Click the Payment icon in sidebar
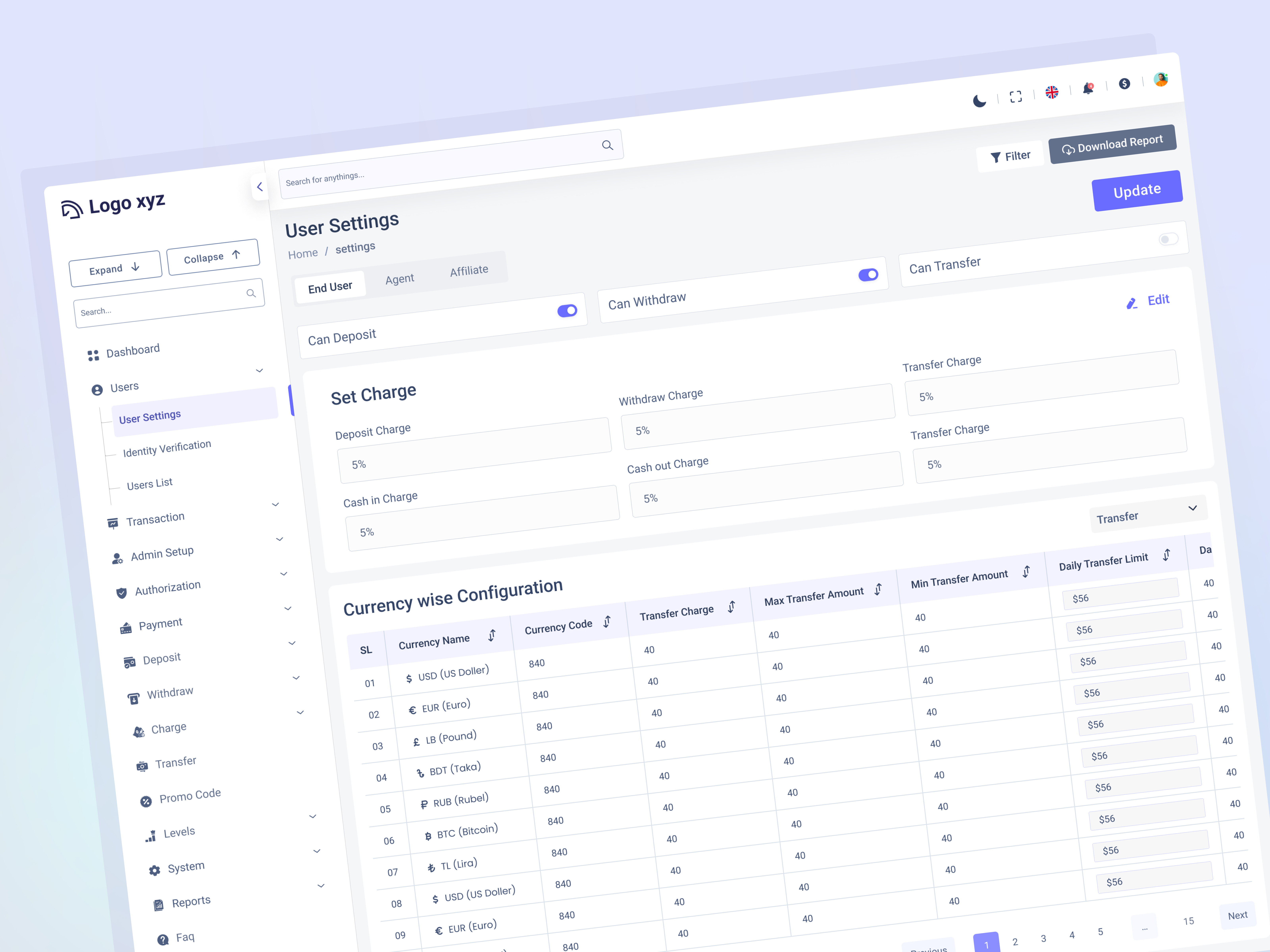1270x952 pixels. [126, 628]
